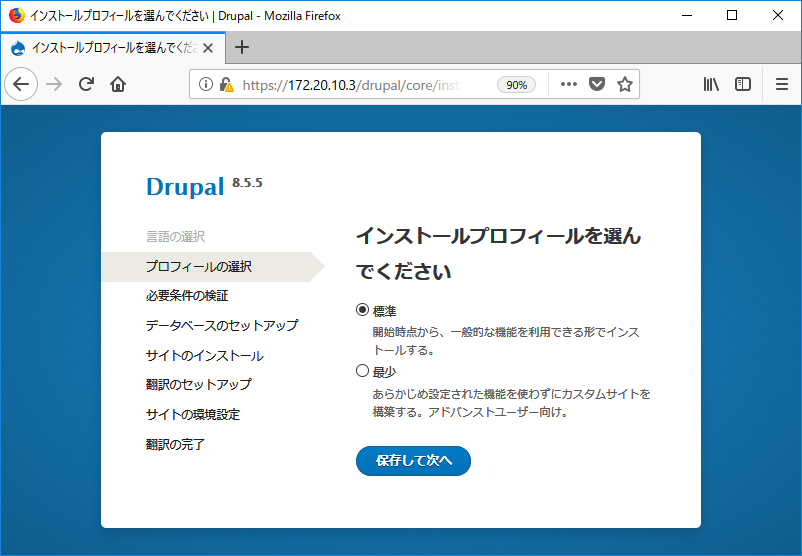Click the 必要条件の検証 step

point(187,296)
